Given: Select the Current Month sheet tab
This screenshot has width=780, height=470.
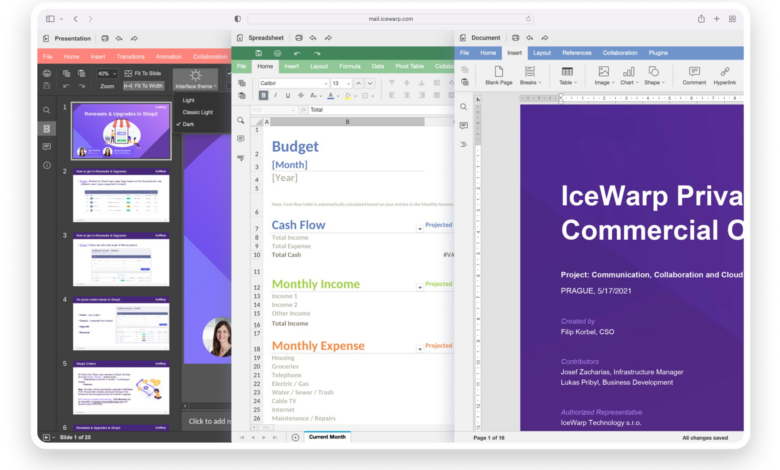Looking at the screenshot, I should tap(327, 437).
